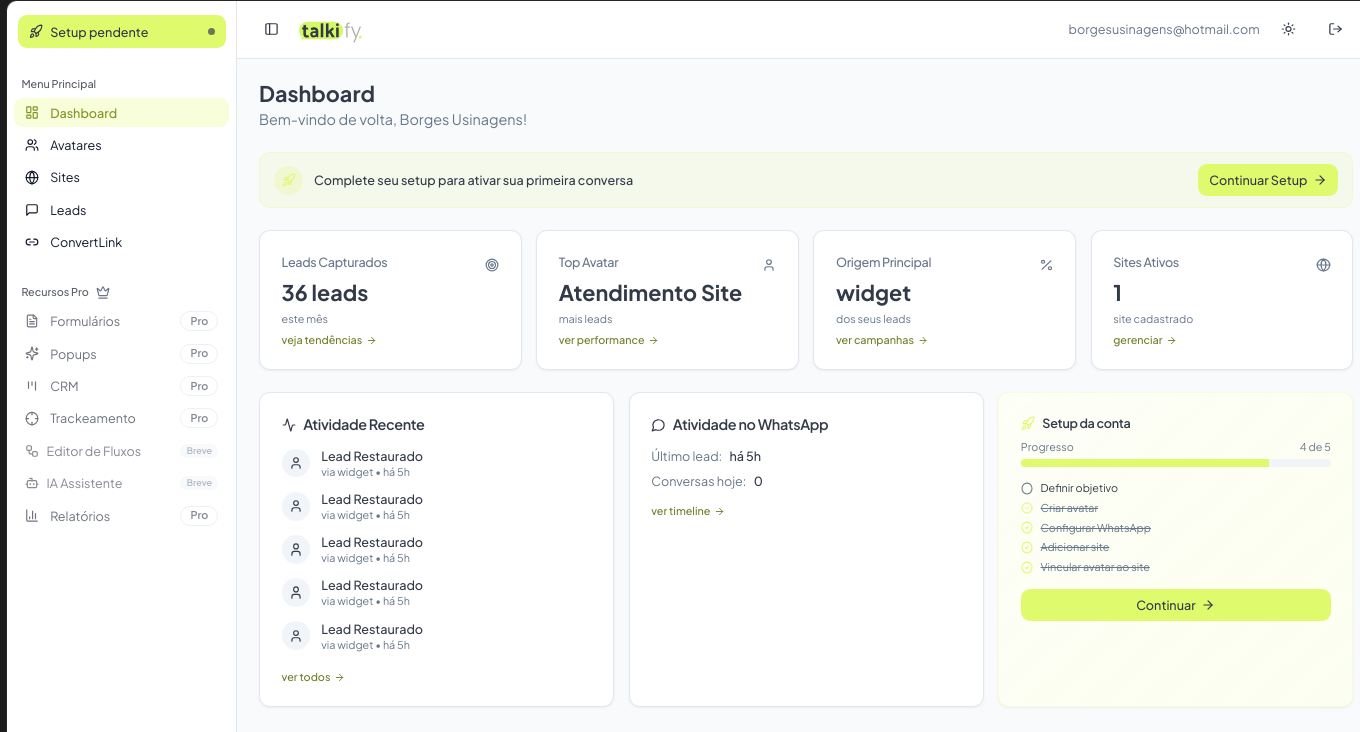Viewport: 1360px width, 732px height.
Task: Select the Definir objetivo step circle
Action: (1027, 488)
